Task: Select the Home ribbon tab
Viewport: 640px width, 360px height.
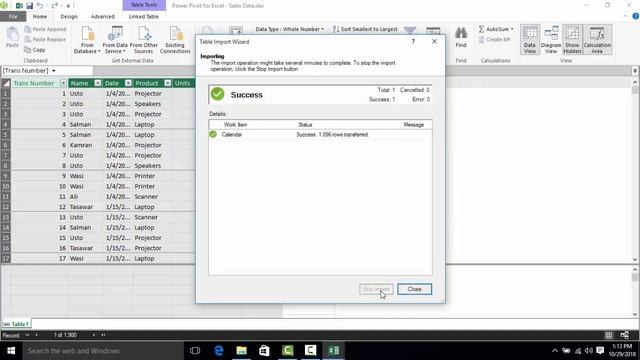Action: (40, 16)
